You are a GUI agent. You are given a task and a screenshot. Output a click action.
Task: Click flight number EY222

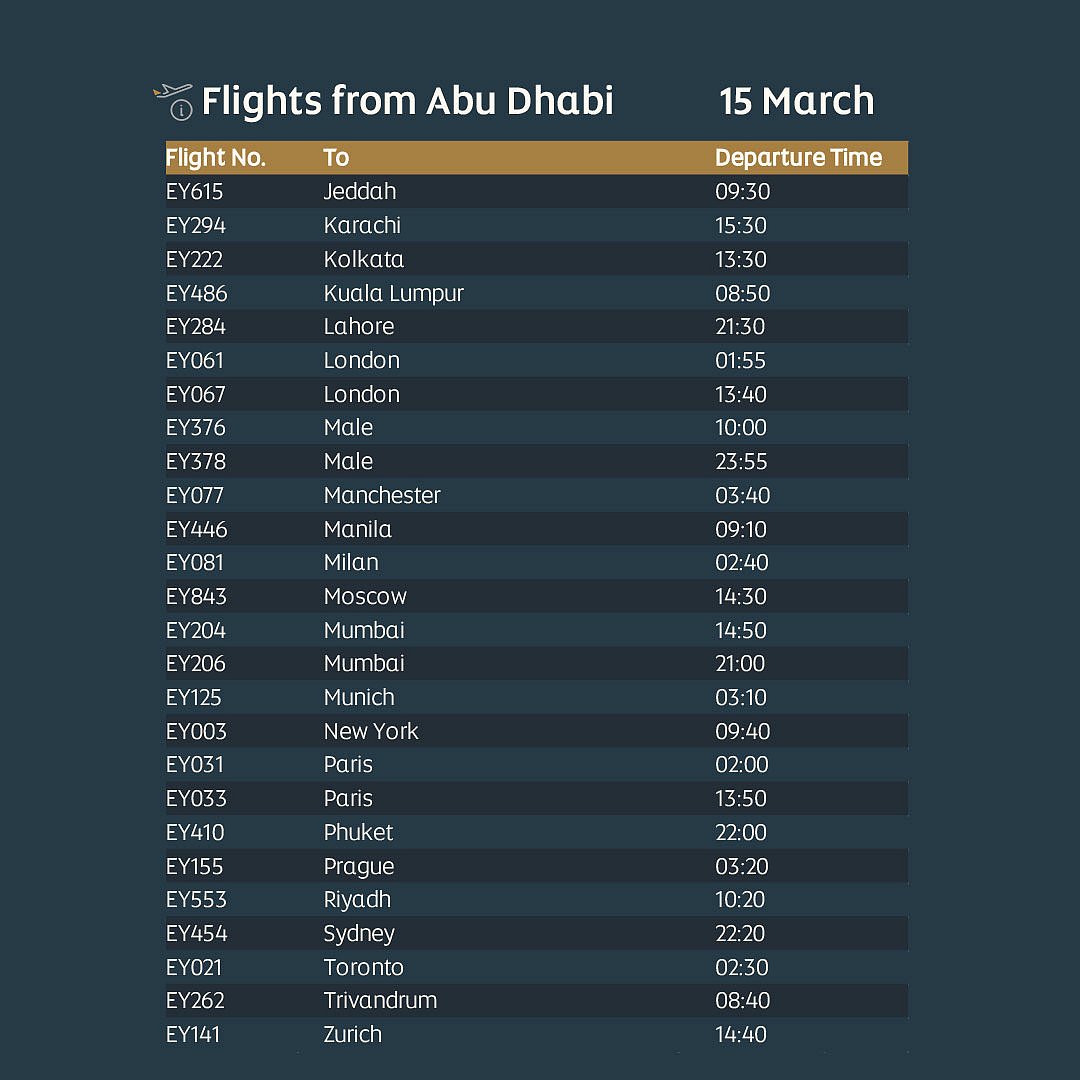[194, 259]
